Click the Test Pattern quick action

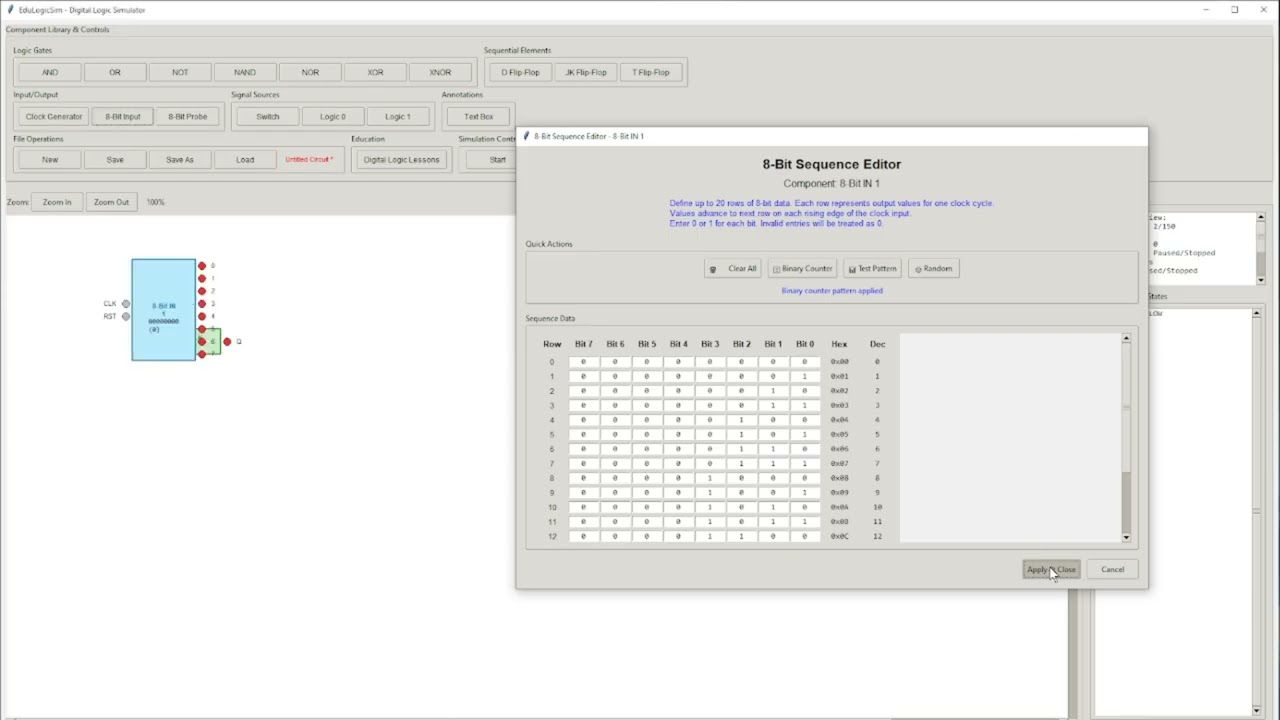pos(872,268)
